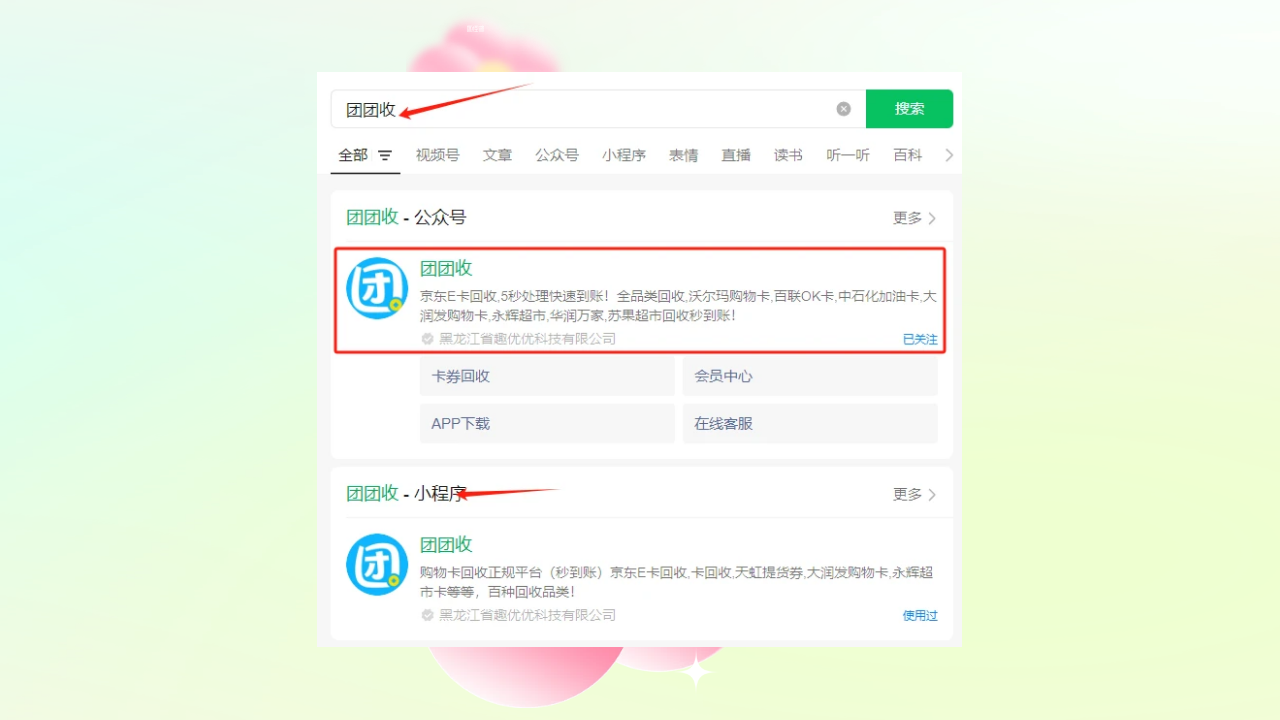1280x720 pixels.
Task: Clear the search box text
Action: [843, 109]
